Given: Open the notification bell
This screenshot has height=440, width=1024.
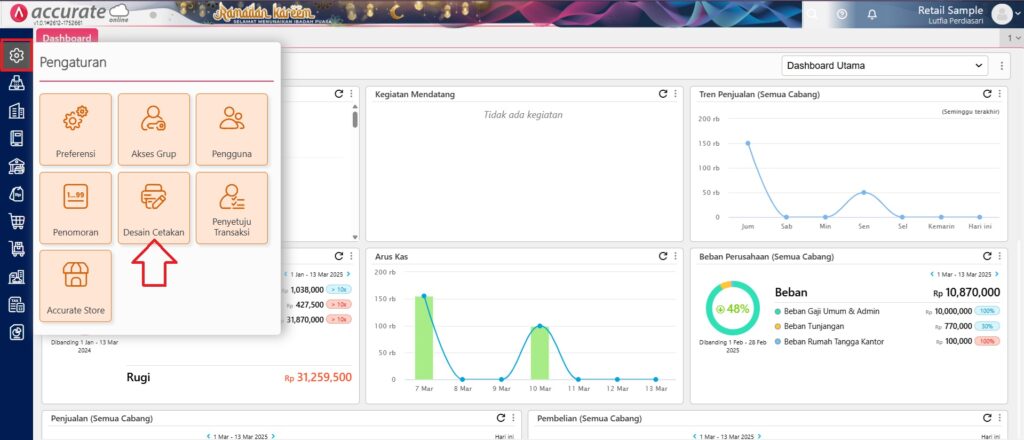Looking at the screenshot, I should pos(872,14).
